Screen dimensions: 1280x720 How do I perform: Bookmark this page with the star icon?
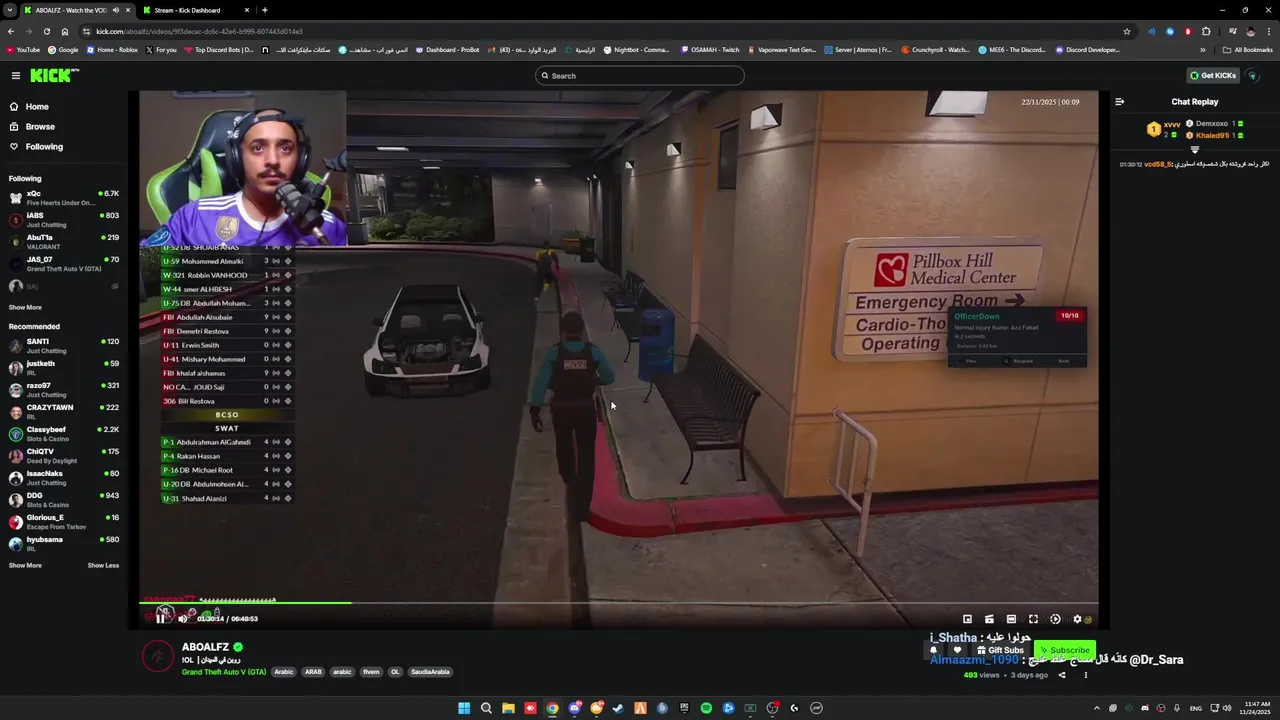1127,31
